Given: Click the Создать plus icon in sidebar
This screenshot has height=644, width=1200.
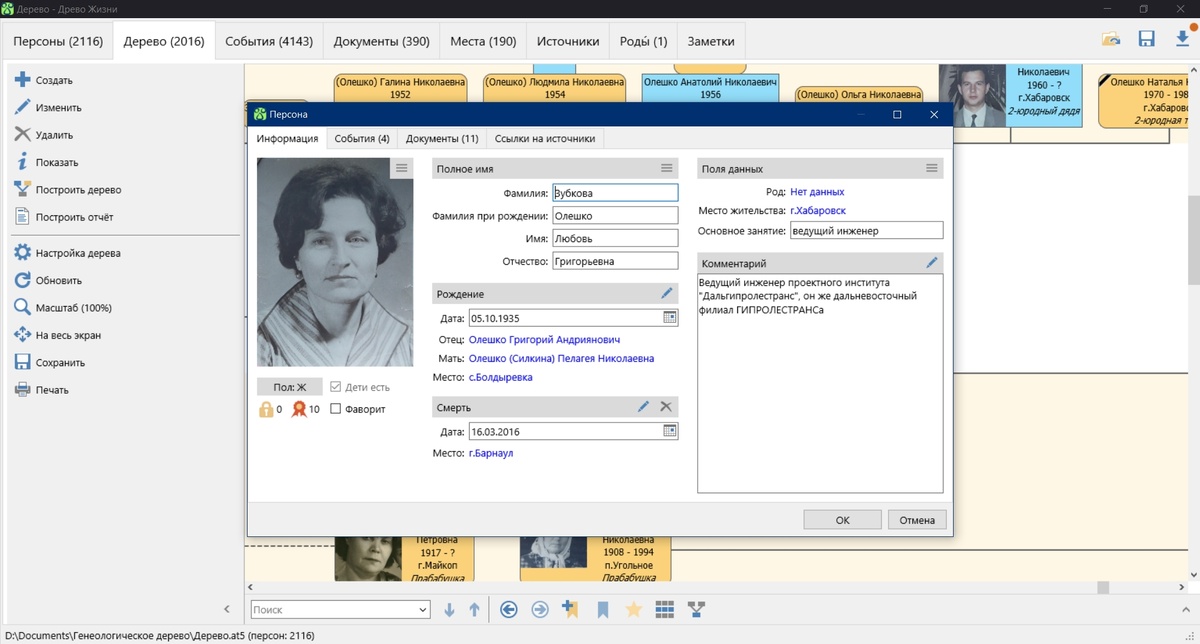Looking at the screenshot, I should tap(22, 80).
